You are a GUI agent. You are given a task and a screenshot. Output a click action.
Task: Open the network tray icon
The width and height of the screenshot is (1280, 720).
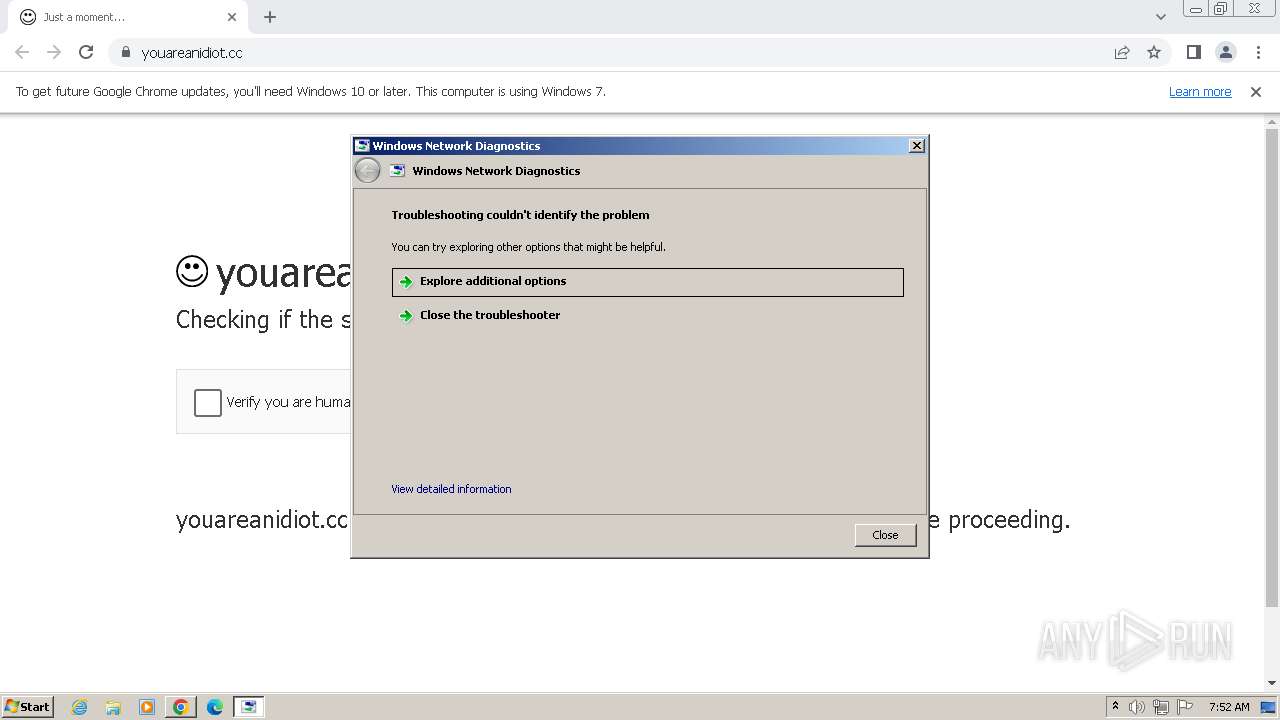coord(1161,707)
